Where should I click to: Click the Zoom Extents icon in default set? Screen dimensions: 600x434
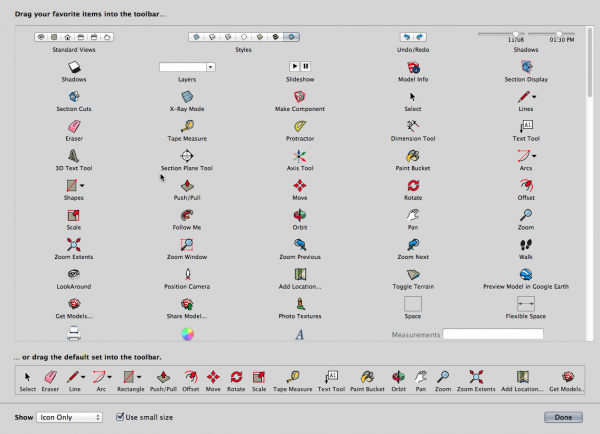[x=476, y=377]
